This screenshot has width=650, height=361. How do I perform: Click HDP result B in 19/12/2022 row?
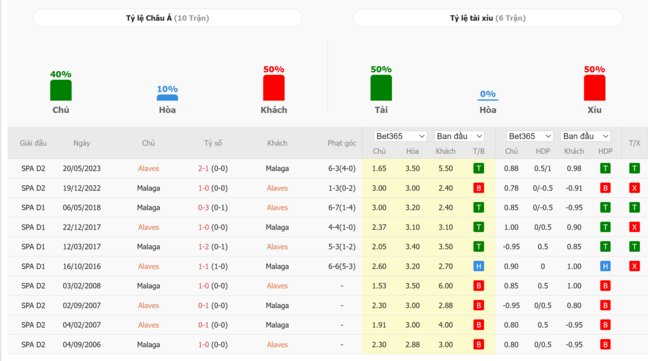605,188
